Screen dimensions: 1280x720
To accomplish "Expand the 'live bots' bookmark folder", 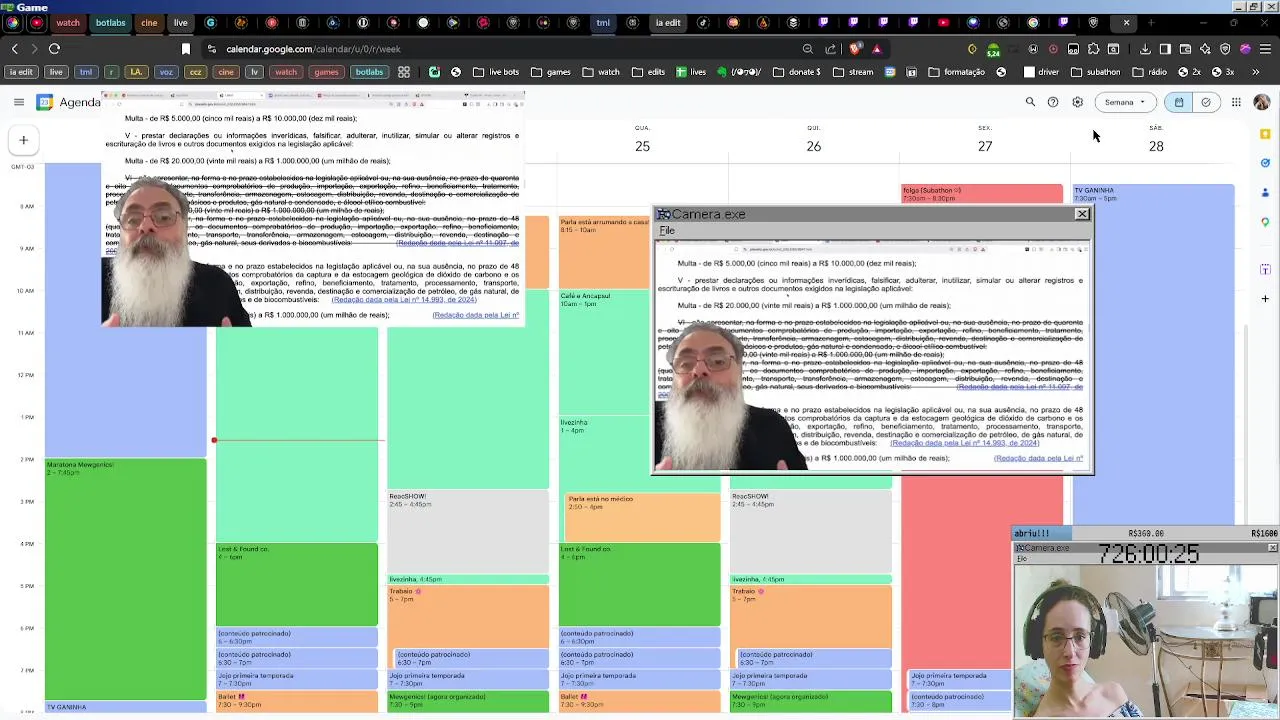I will click(496, 72).
